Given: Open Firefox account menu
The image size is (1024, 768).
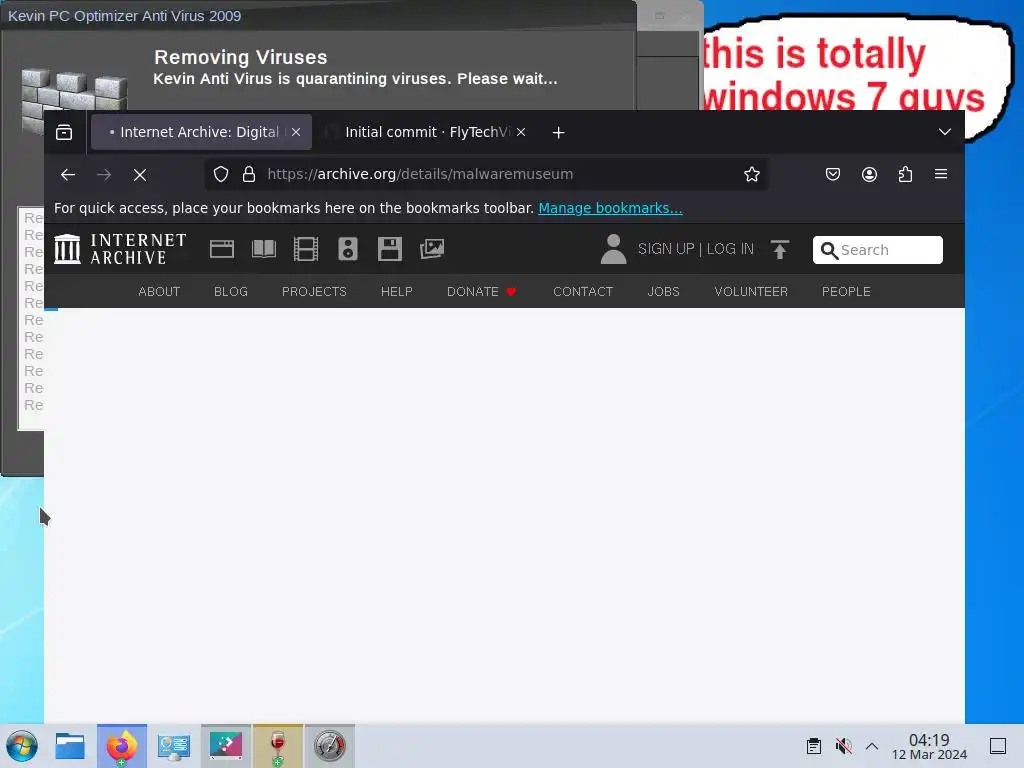Looking at the screenshot, I should [x=869, y=174].
